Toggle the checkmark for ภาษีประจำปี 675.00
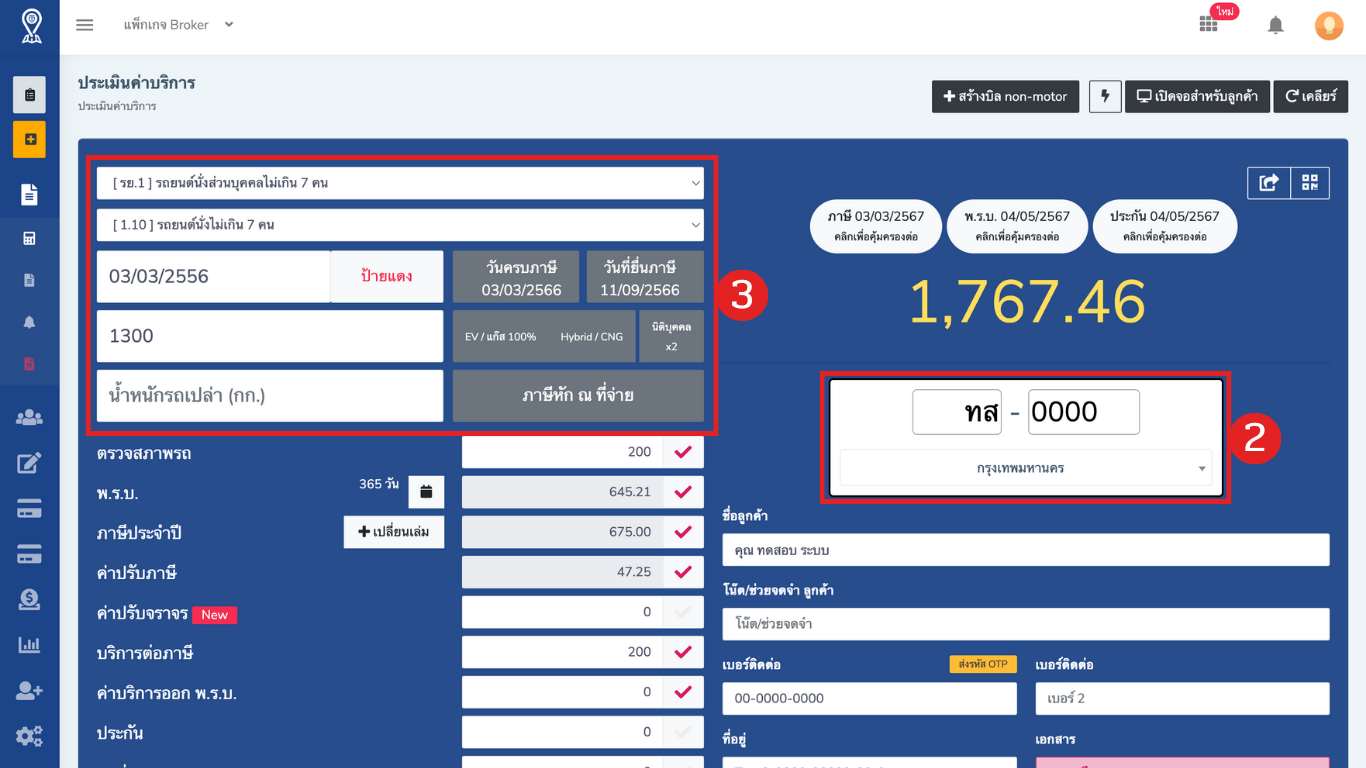Screen dimensions: 1366x768 683,532
